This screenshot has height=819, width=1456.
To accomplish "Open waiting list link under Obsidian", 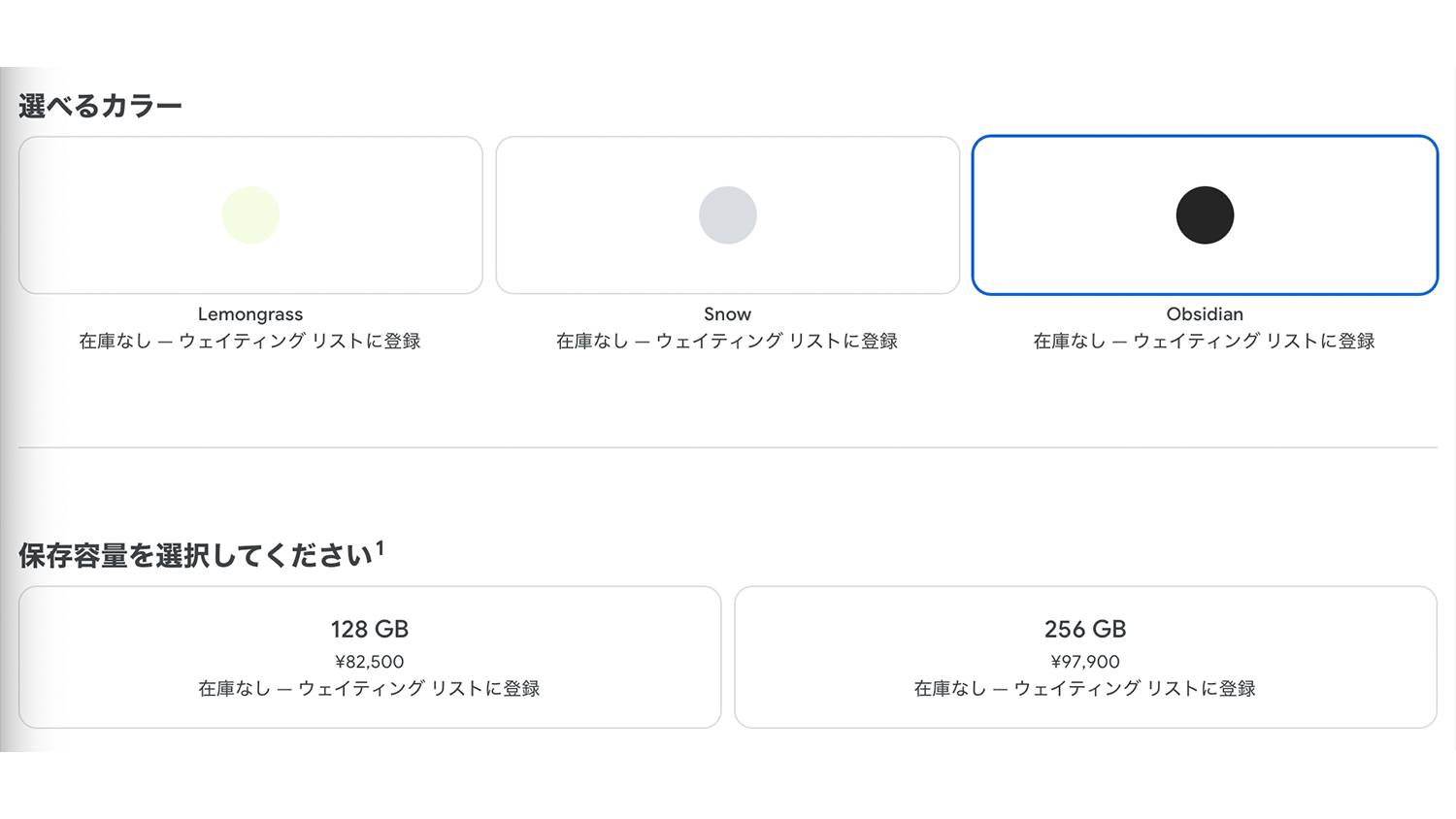I will [1205, 342].
